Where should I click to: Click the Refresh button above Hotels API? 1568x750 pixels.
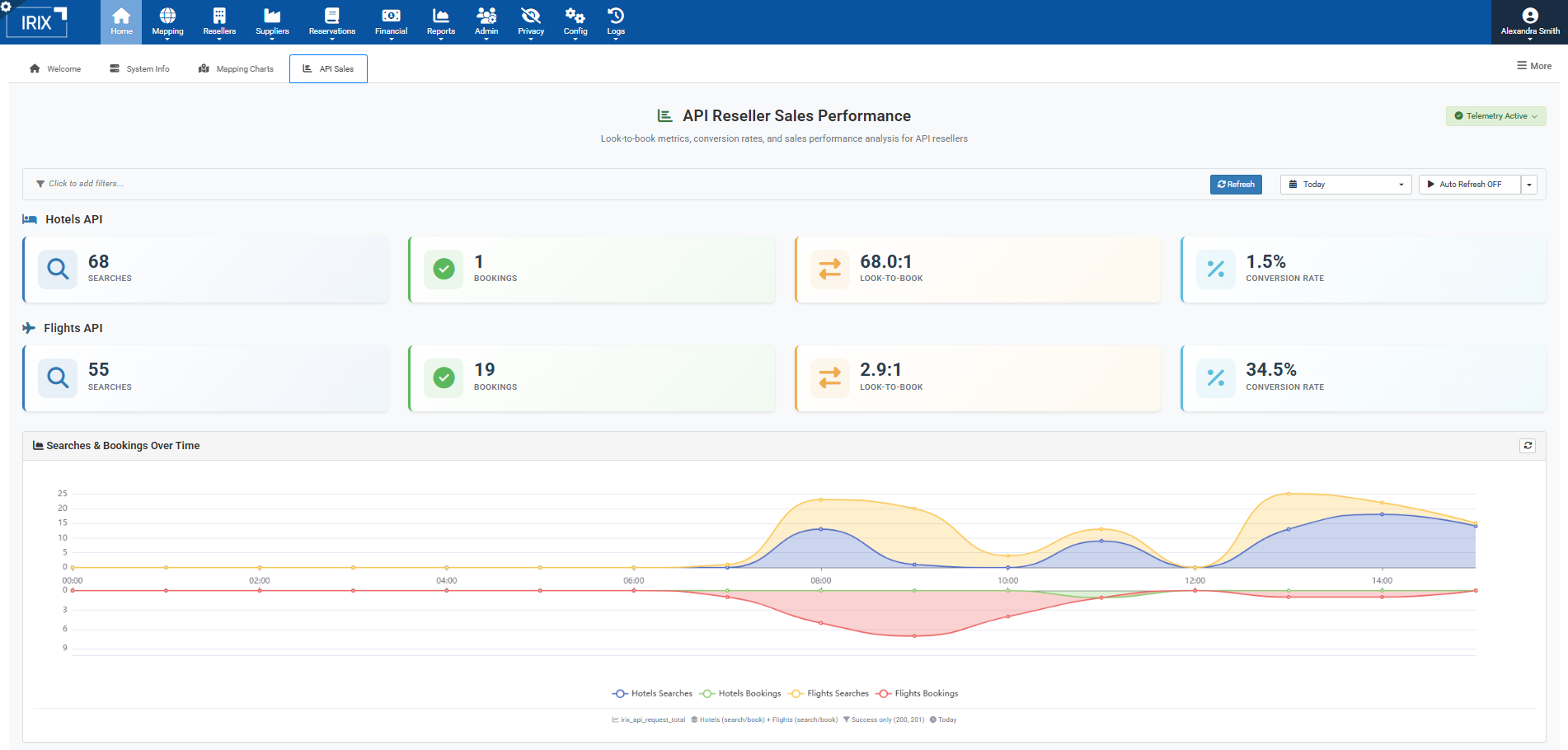coord(1236,184)
